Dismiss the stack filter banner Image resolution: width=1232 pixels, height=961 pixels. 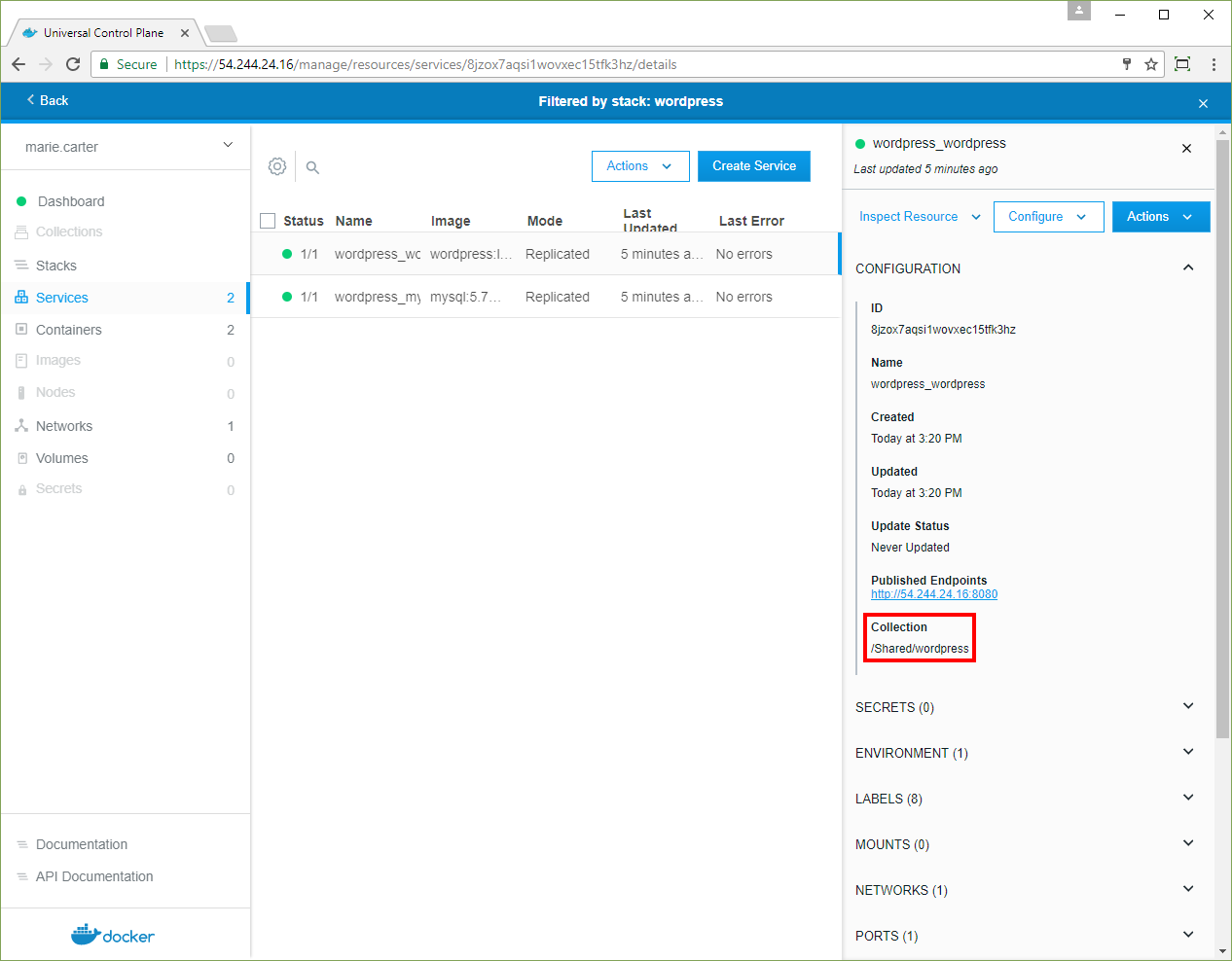click(1203, 103)
